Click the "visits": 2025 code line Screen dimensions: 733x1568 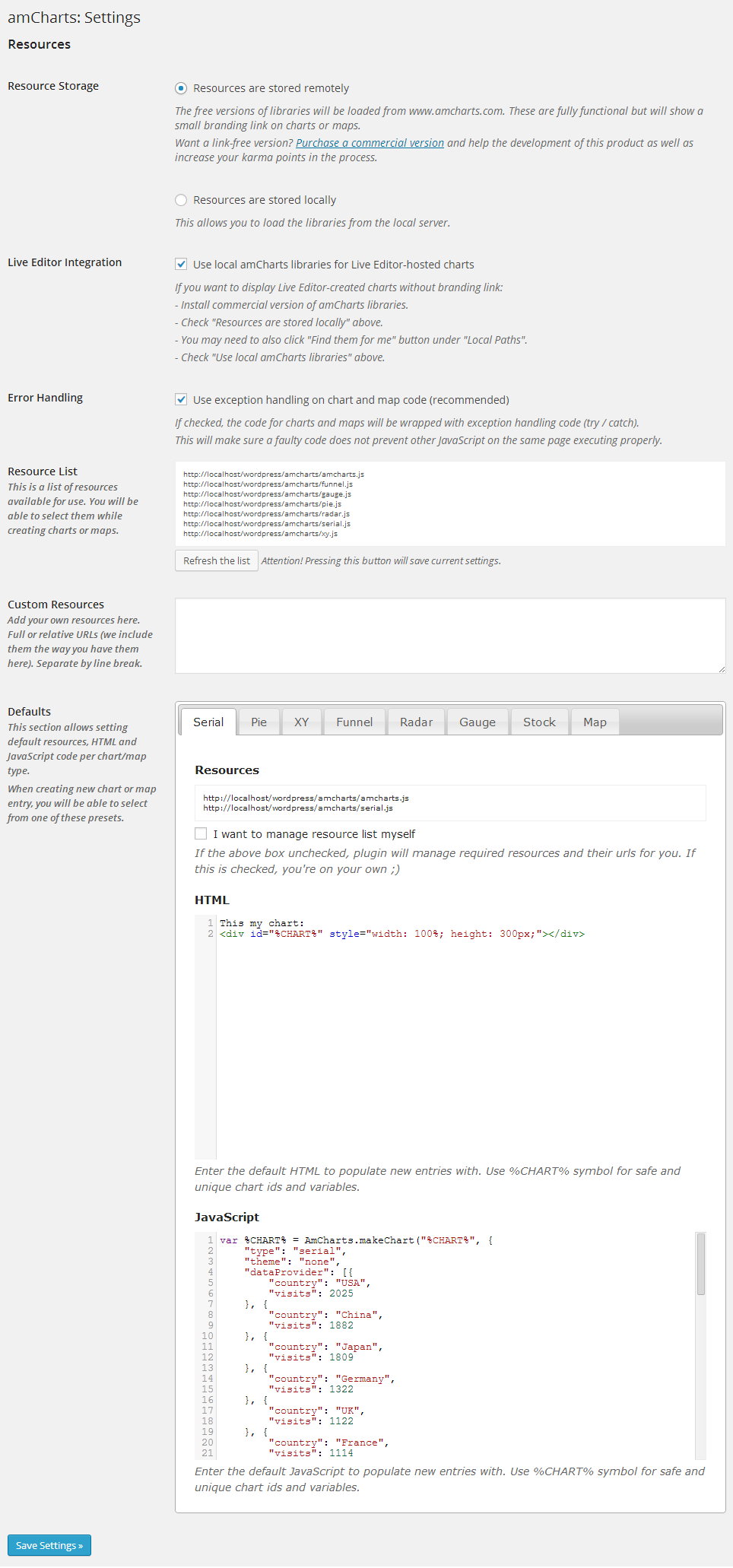(311, 1293)
